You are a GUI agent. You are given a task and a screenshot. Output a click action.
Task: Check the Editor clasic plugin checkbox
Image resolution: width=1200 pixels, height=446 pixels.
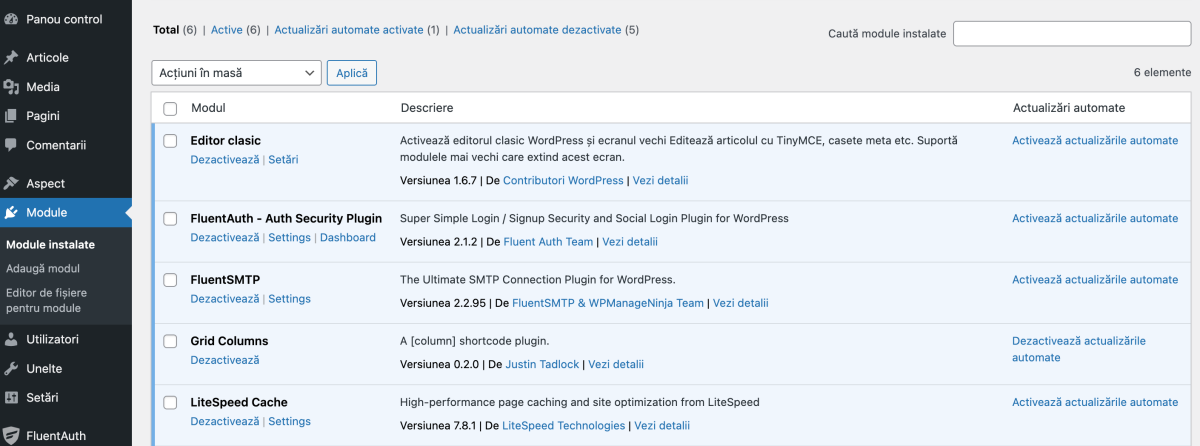coord(170,141)
